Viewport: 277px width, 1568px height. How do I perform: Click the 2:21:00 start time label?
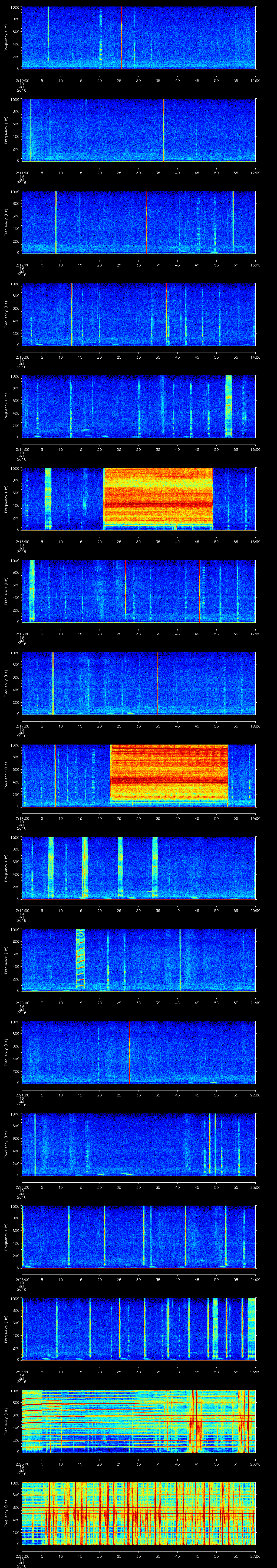22,1095
